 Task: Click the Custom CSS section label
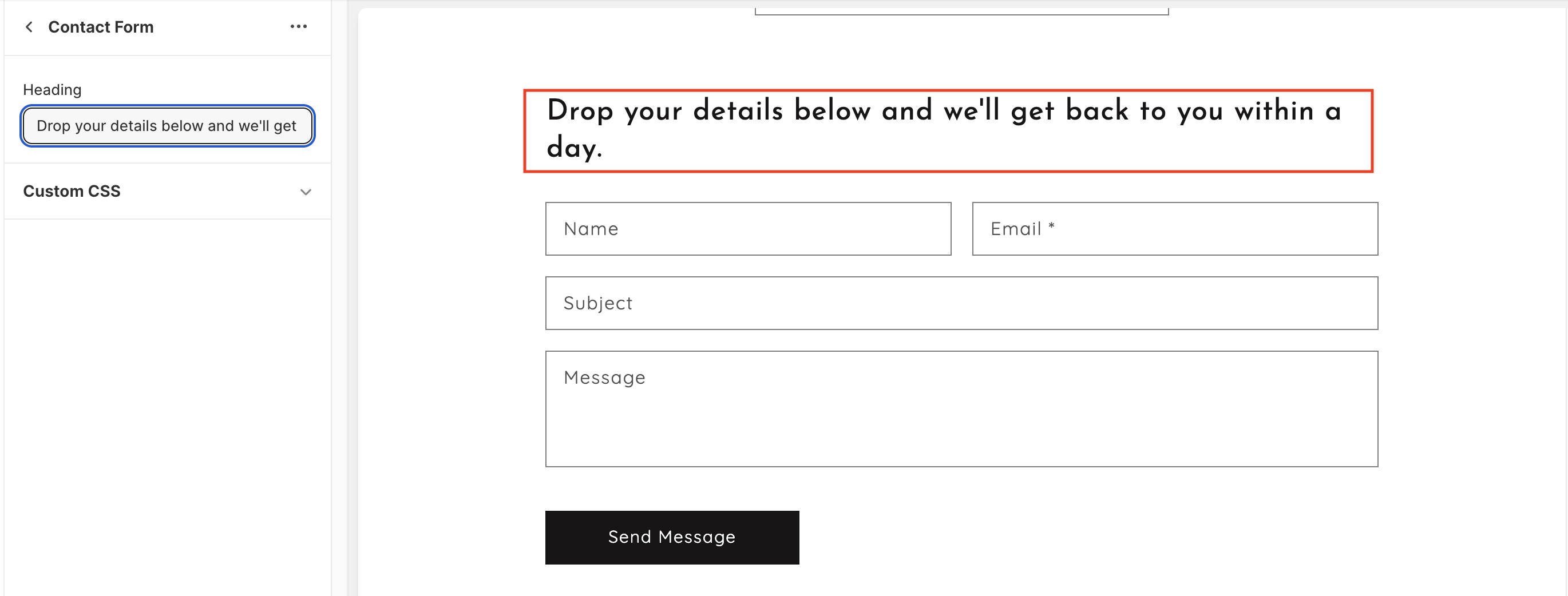click(72, 191)
